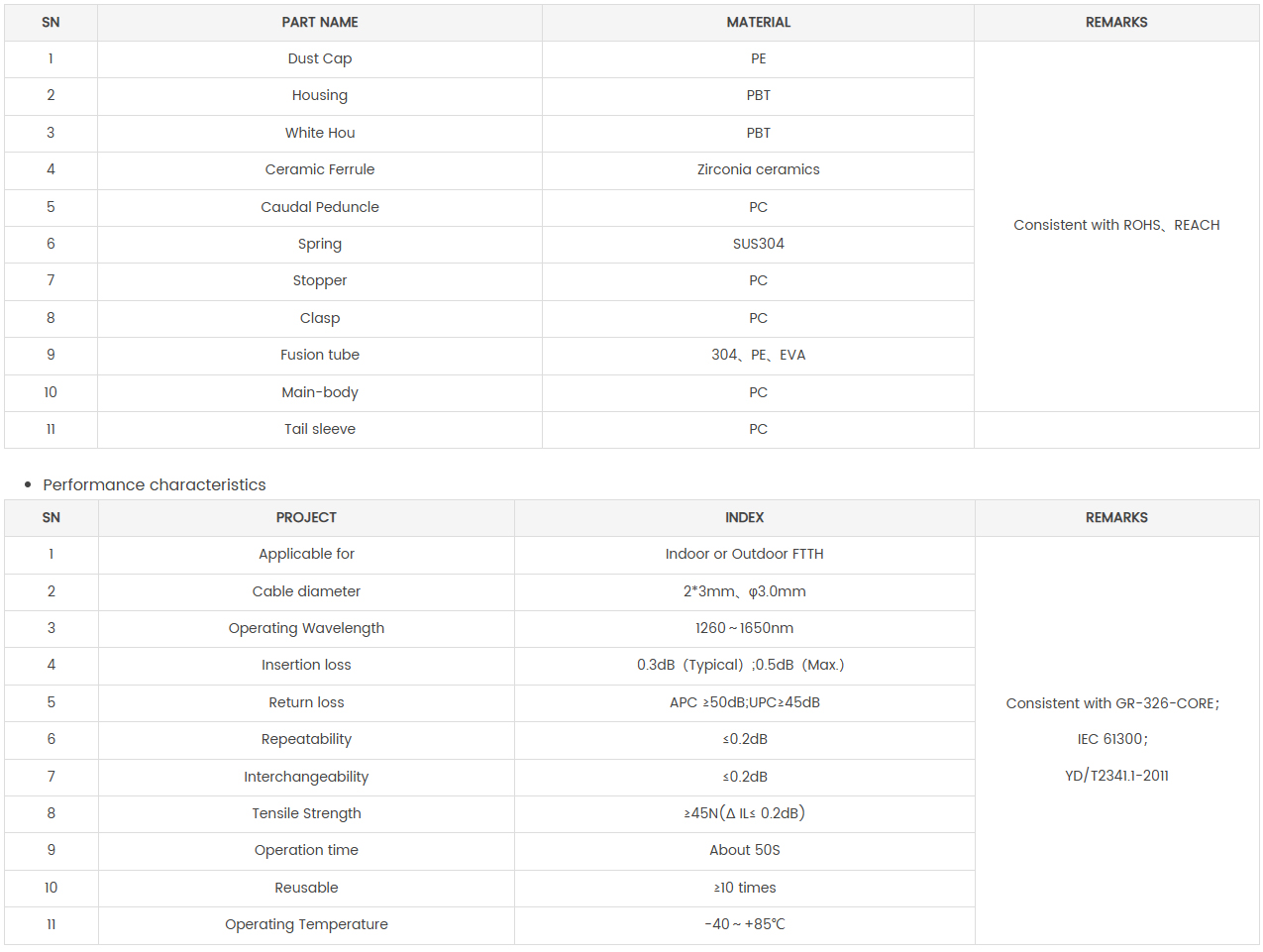
Task: Click the Zirconia ceramics material cell
Action: pyautogui.click(x=758, y=169)
